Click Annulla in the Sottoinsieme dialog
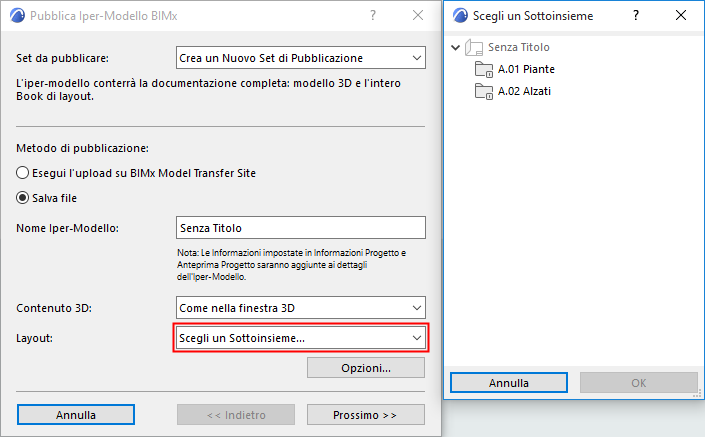The width and height of the screenshot is (705, 437). click(x=509, y=383)
